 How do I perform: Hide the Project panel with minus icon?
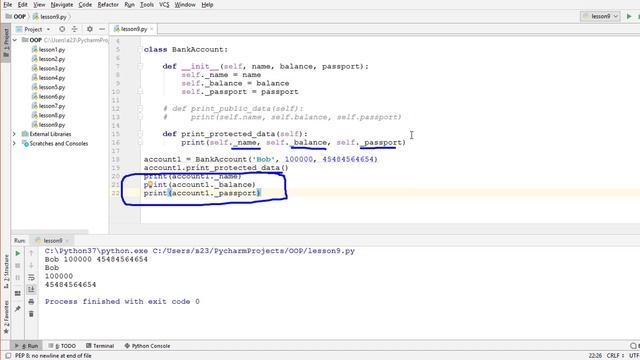[102, 29]
